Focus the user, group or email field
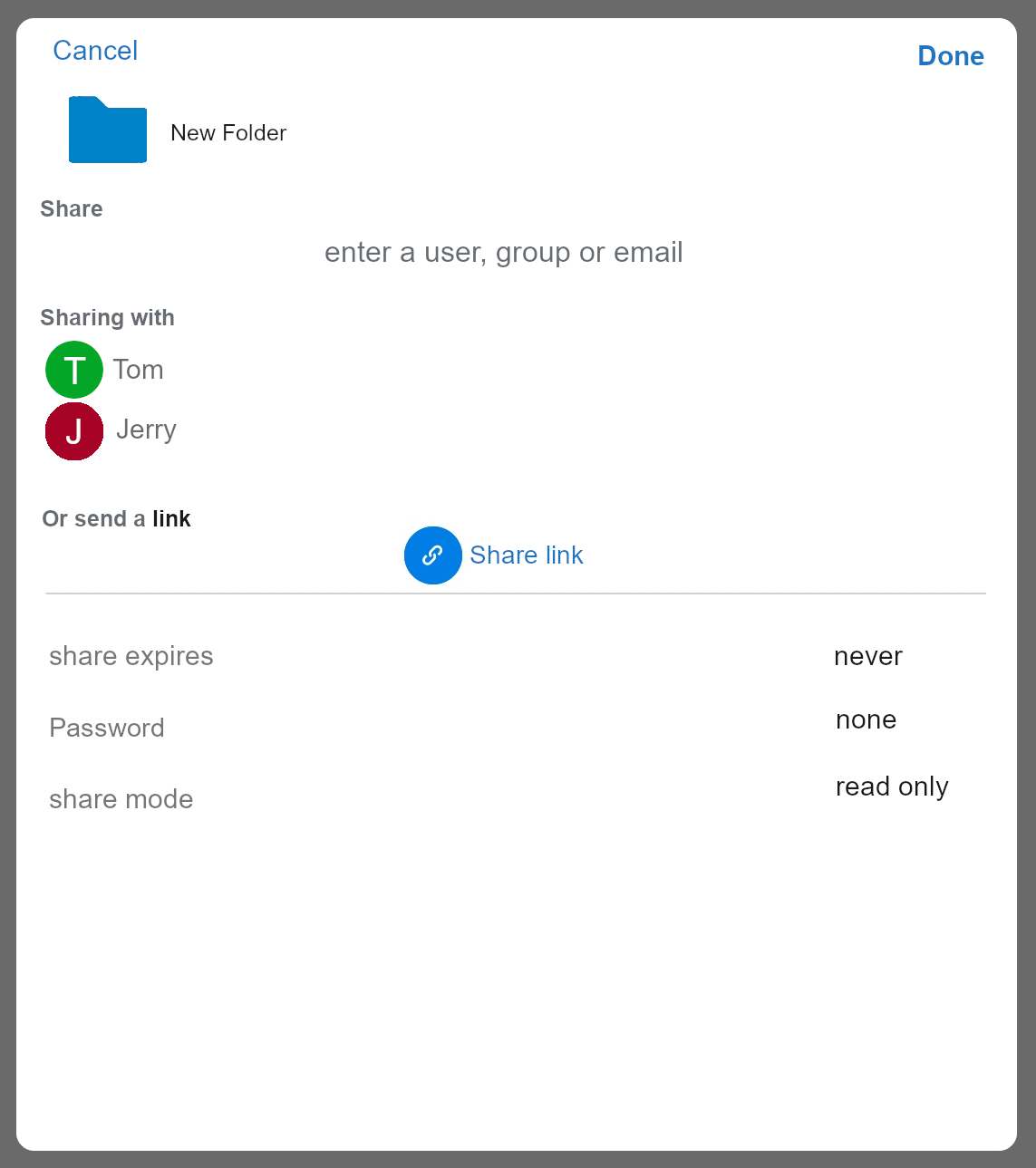This screenshot has width=1036, height=1168. click(504, 252)
